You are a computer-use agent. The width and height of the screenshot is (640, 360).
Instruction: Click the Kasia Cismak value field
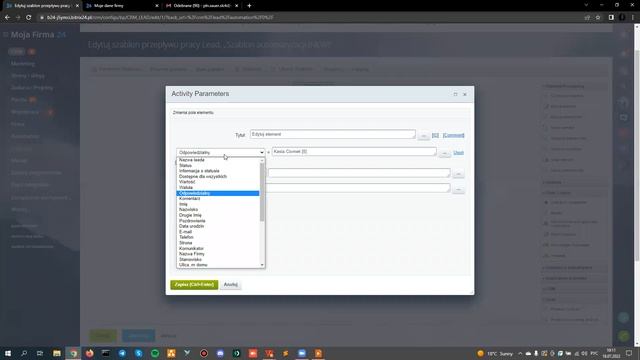[x=354, y=152]
